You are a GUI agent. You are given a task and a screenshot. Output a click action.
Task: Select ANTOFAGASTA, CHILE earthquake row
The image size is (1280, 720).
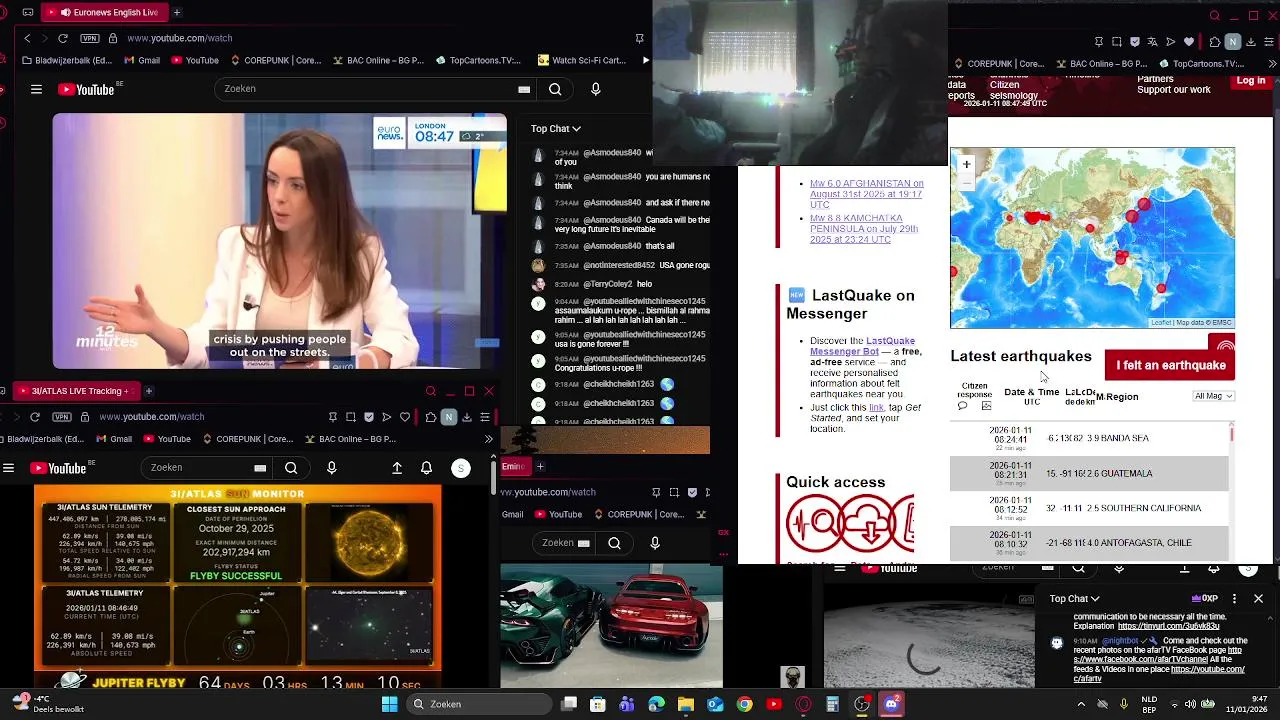(x=1089, y=543)
